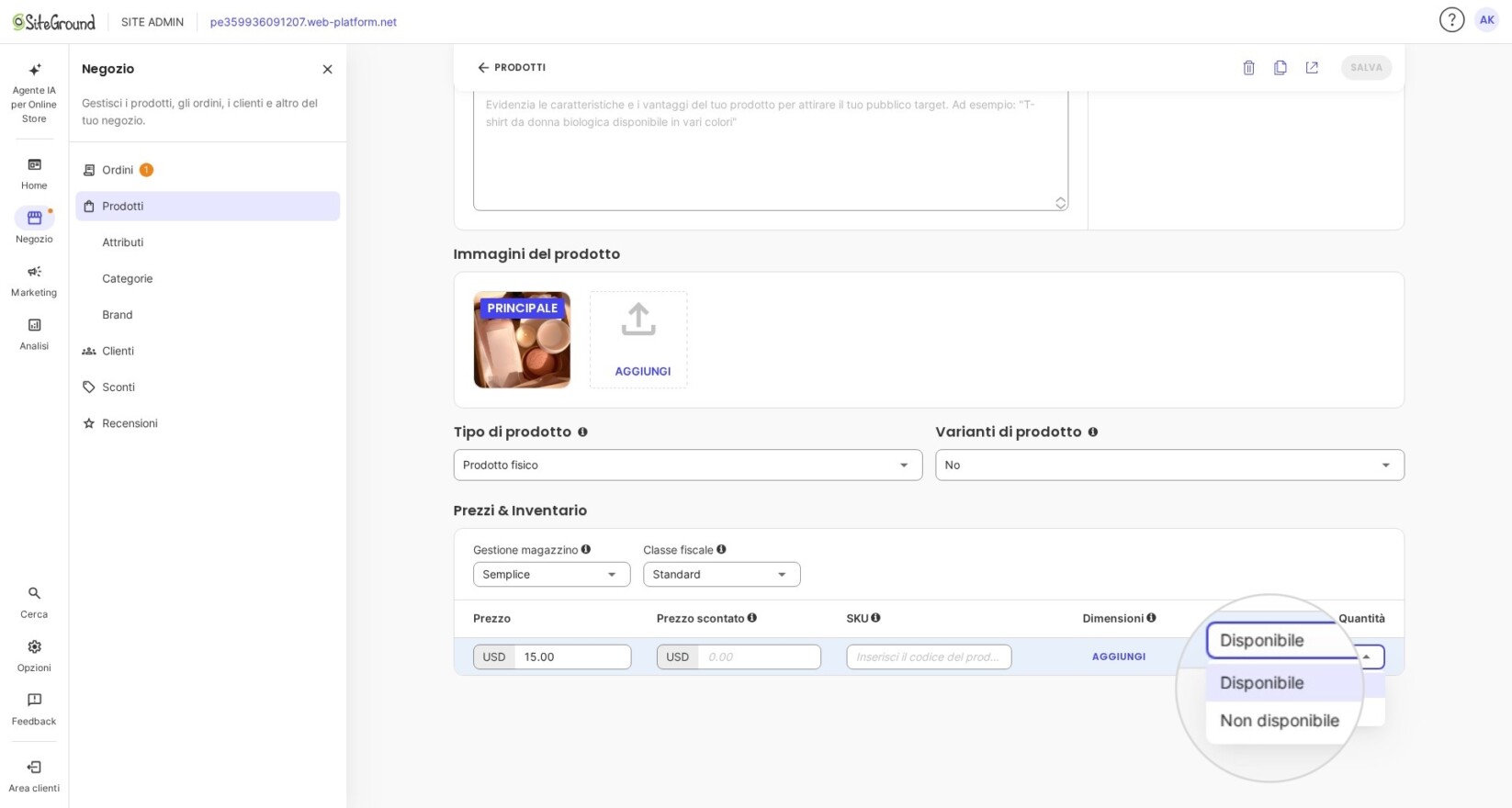Duplicate product with the copy icon

coord(1280,67)
